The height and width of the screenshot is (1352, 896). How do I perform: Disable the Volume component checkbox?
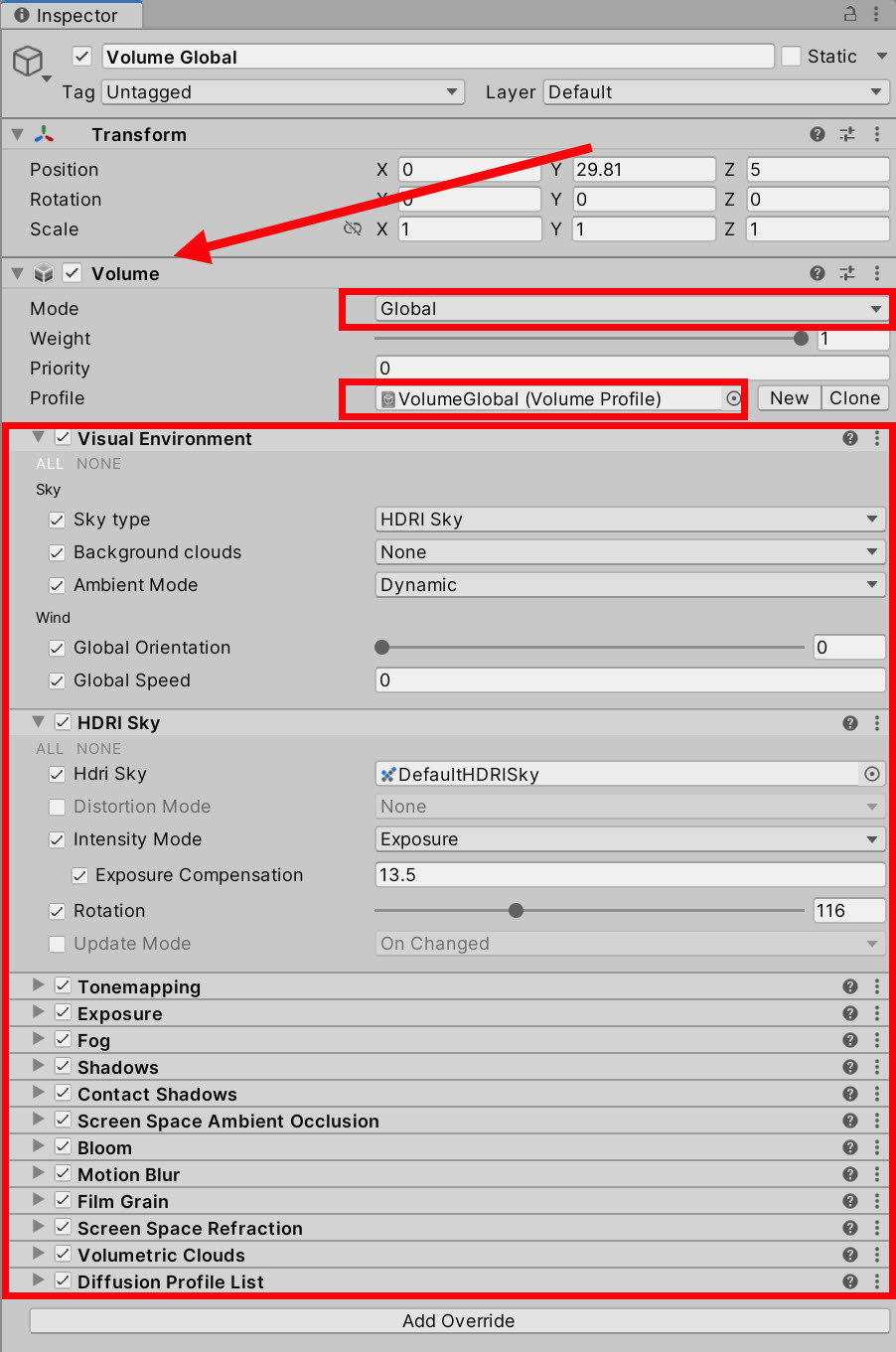(73, 273)
